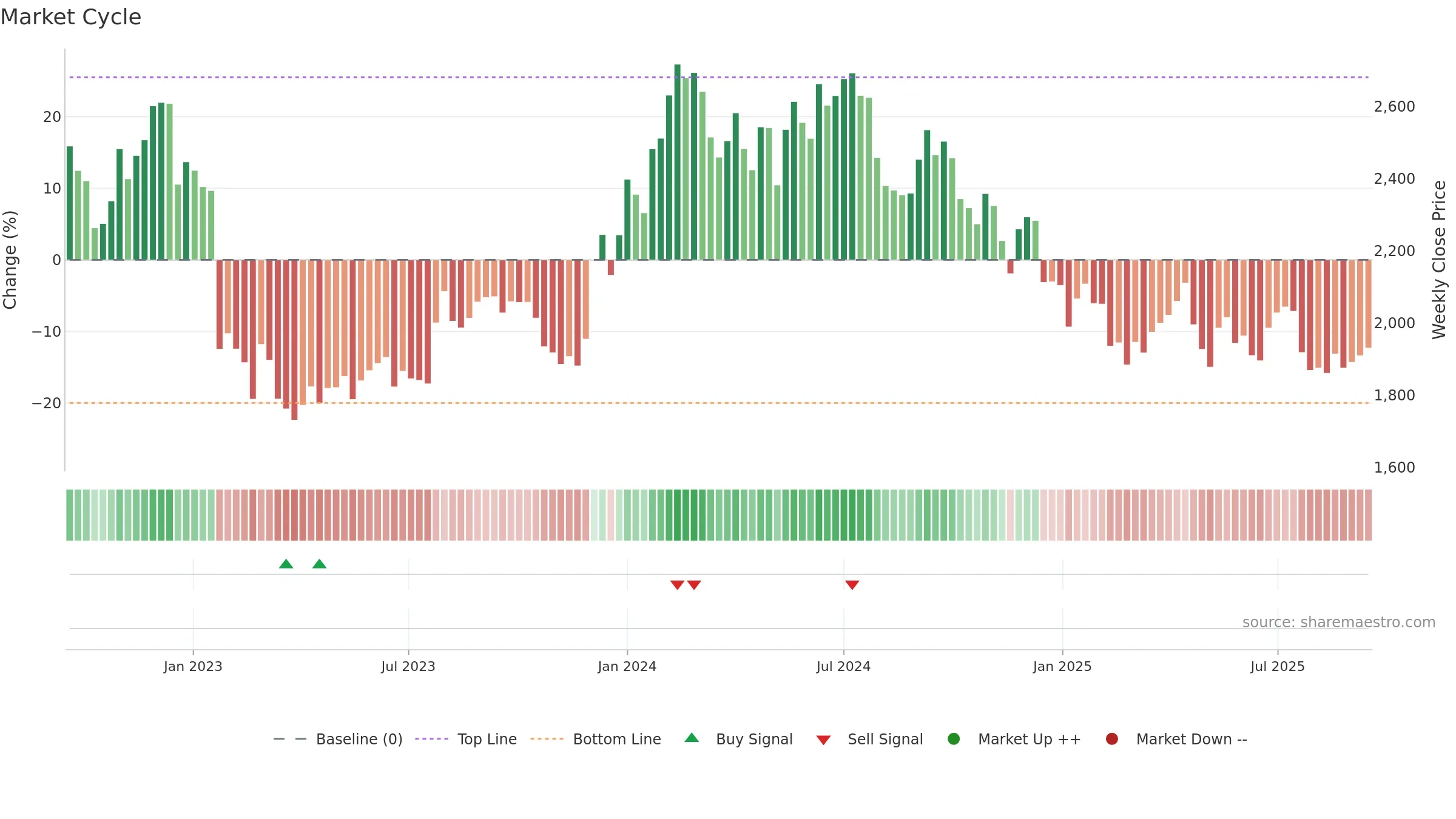Click the Jul 2023 axis label
Image resolution: width=1456 pixels, height=819 pixels.
(x=408, y=666)
